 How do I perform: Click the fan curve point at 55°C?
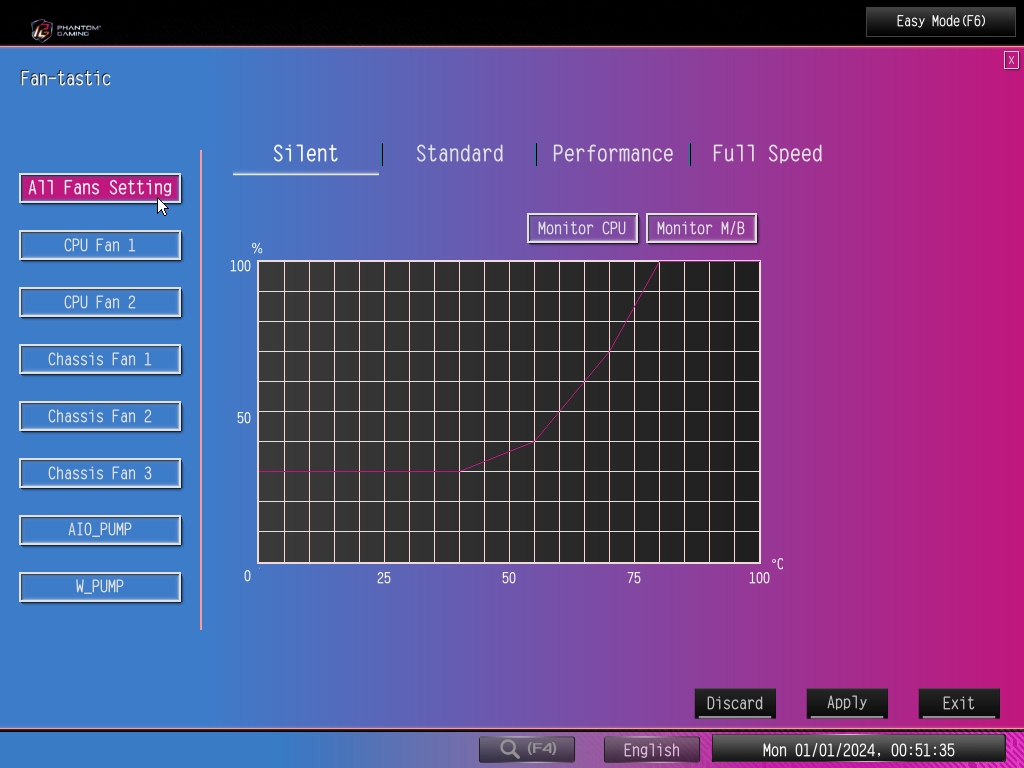click(534, 441)
